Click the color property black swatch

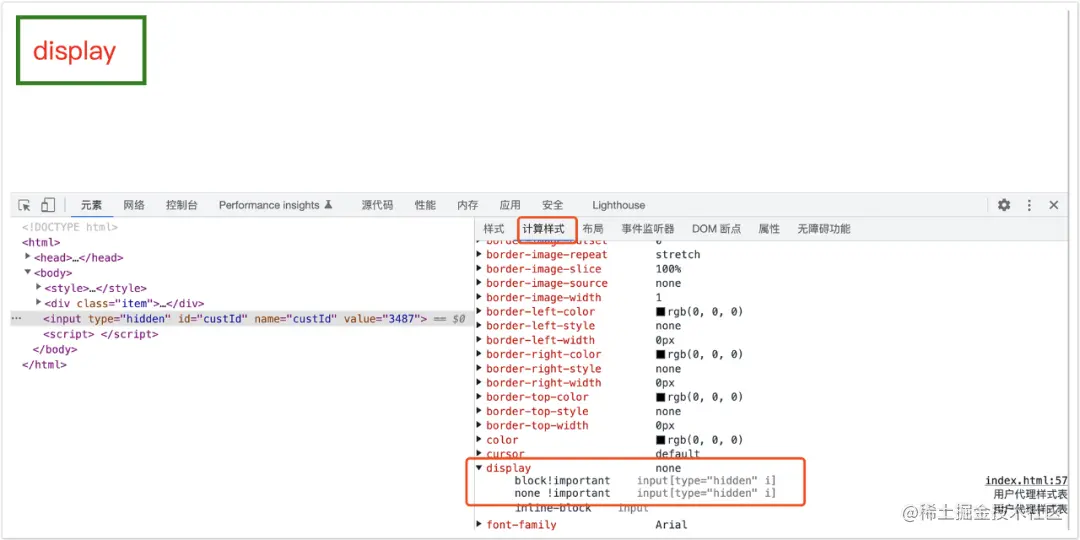pos(661,440)
